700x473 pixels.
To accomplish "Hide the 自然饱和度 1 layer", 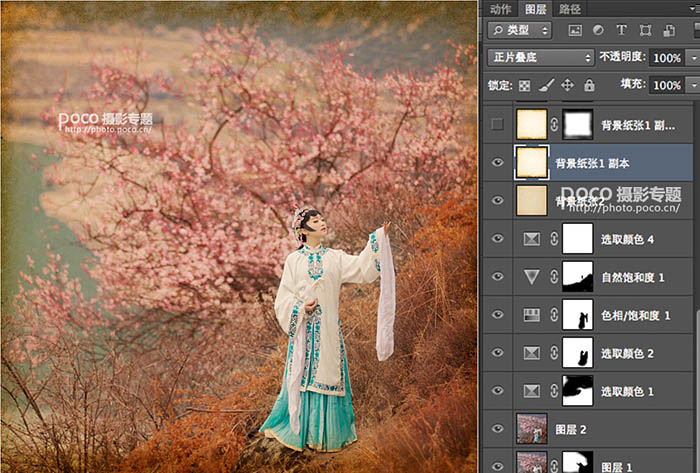I will point(498,276).
